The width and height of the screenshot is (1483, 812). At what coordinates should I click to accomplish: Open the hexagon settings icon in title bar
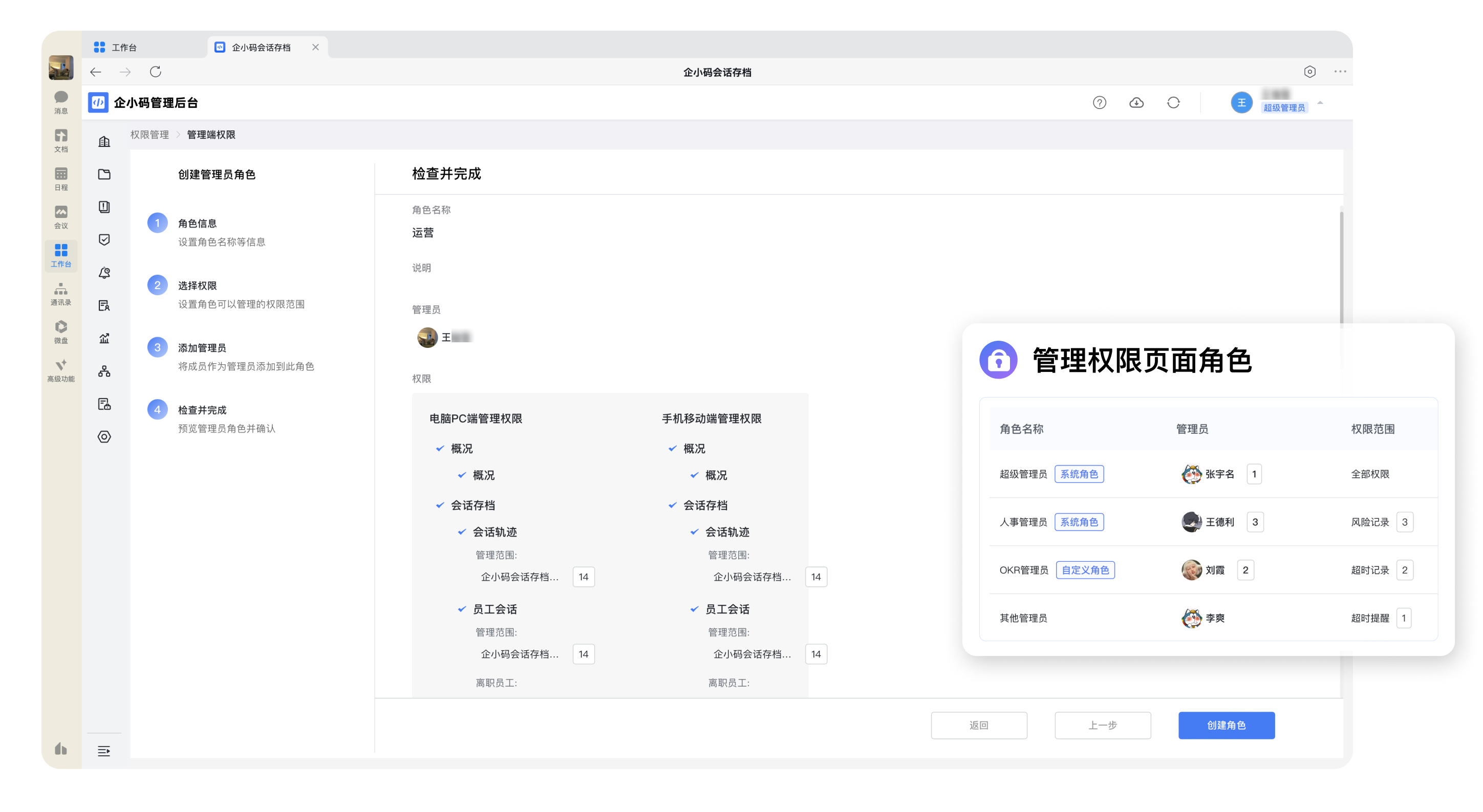pos(1309,71)
